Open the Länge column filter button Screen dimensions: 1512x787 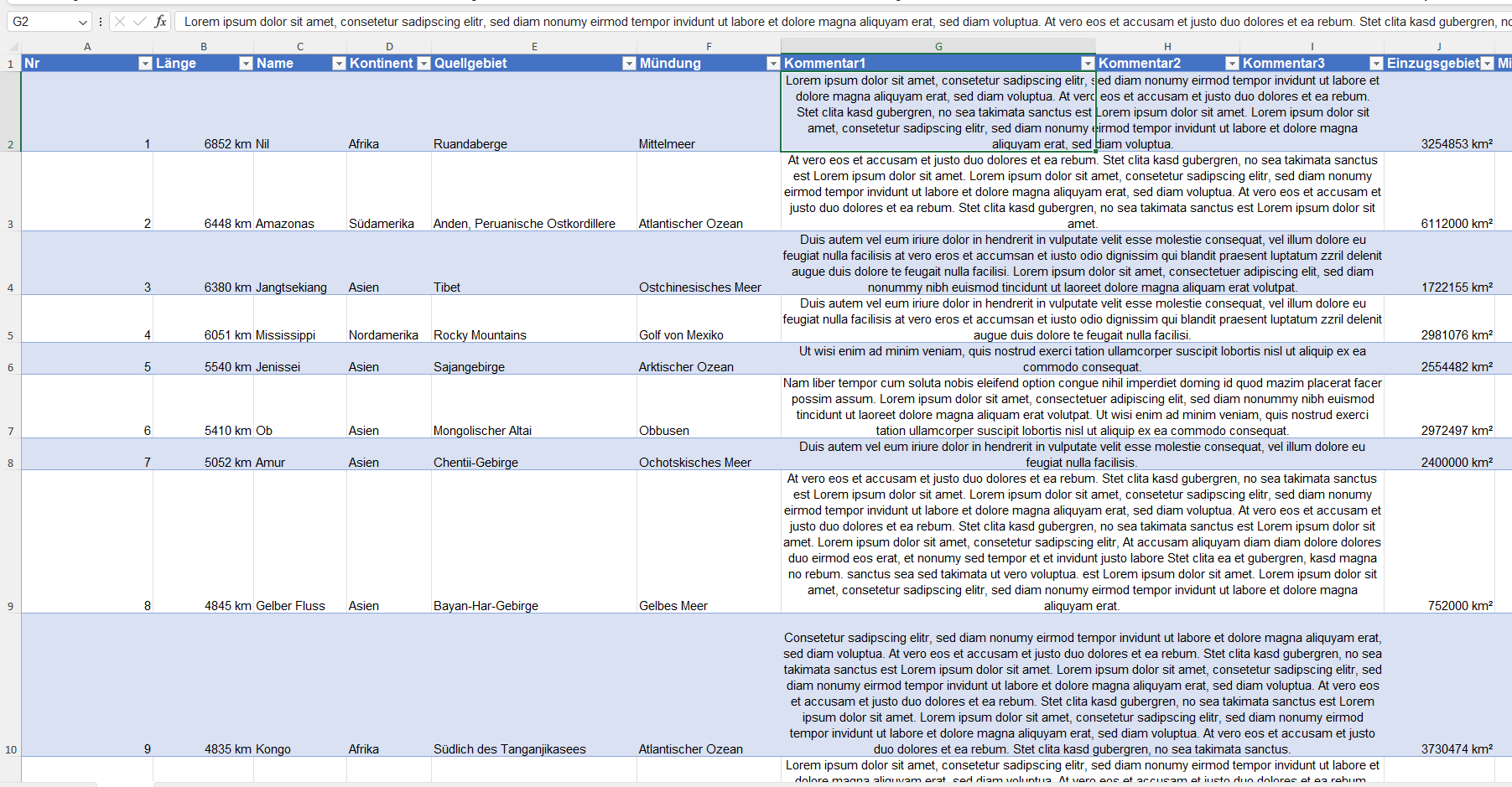pyautogui.click(x=246, y=64)
